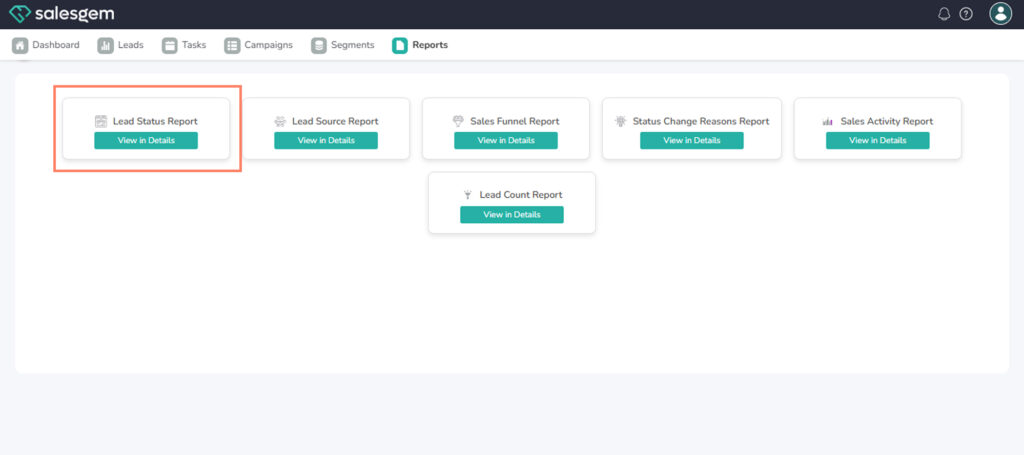Open the Leads tab
Viewport: 1024px width, 455px height.
tap(121, 45)
